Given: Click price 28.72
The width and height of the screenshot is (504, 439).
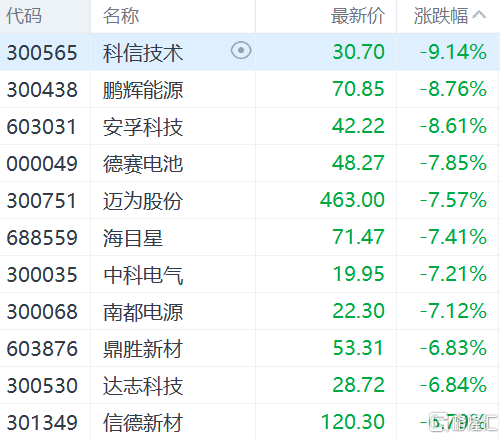Looking at the screenshot, I should [x=359, y=385].
